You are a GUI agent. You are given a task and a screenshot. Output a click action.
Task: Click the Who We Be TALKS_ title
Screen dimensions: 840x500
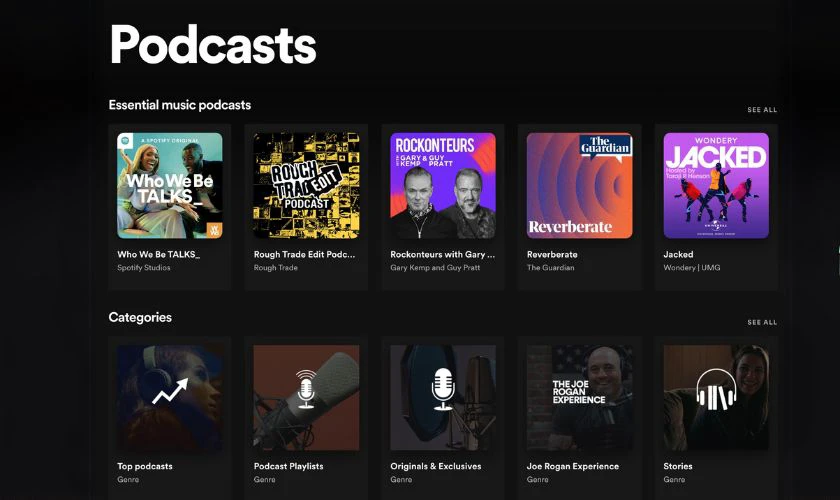[159, 255]
